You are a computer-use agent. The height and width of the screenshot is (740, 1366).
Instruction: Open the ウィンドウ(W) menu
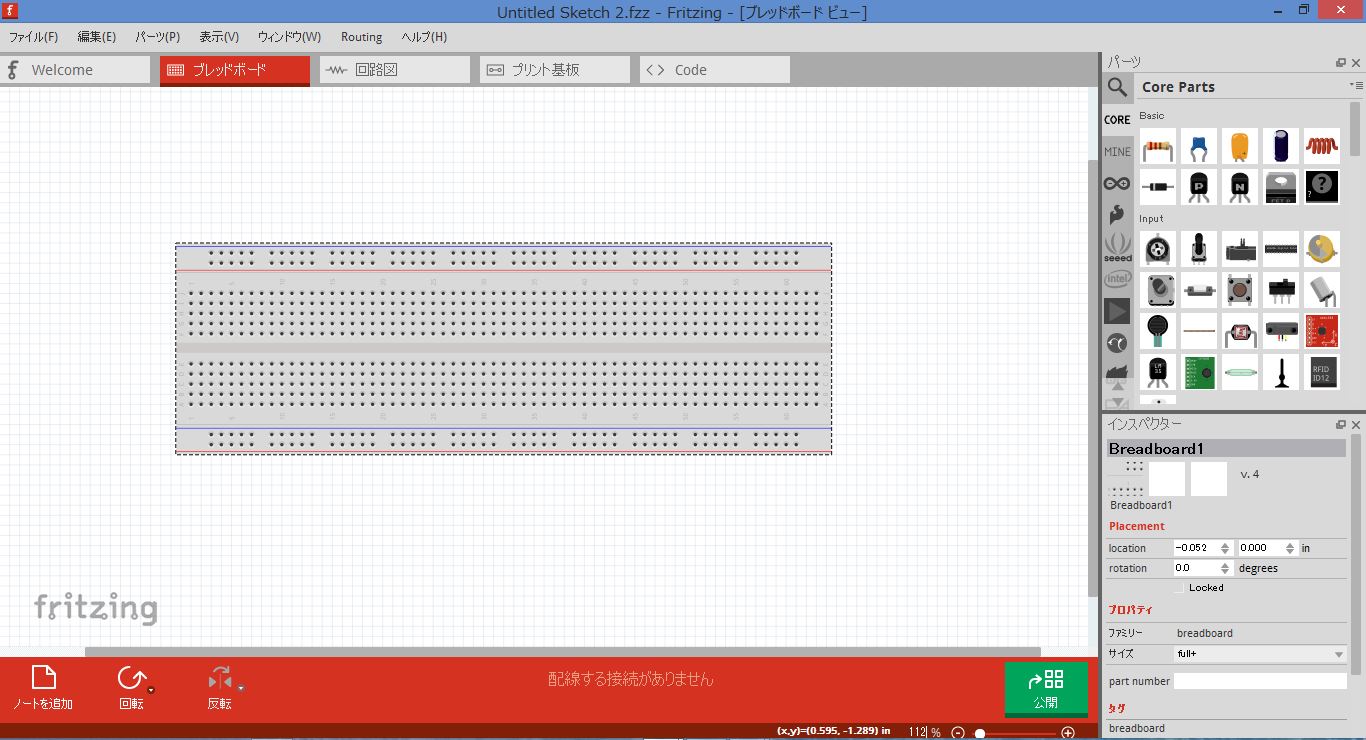pos(289,37)
